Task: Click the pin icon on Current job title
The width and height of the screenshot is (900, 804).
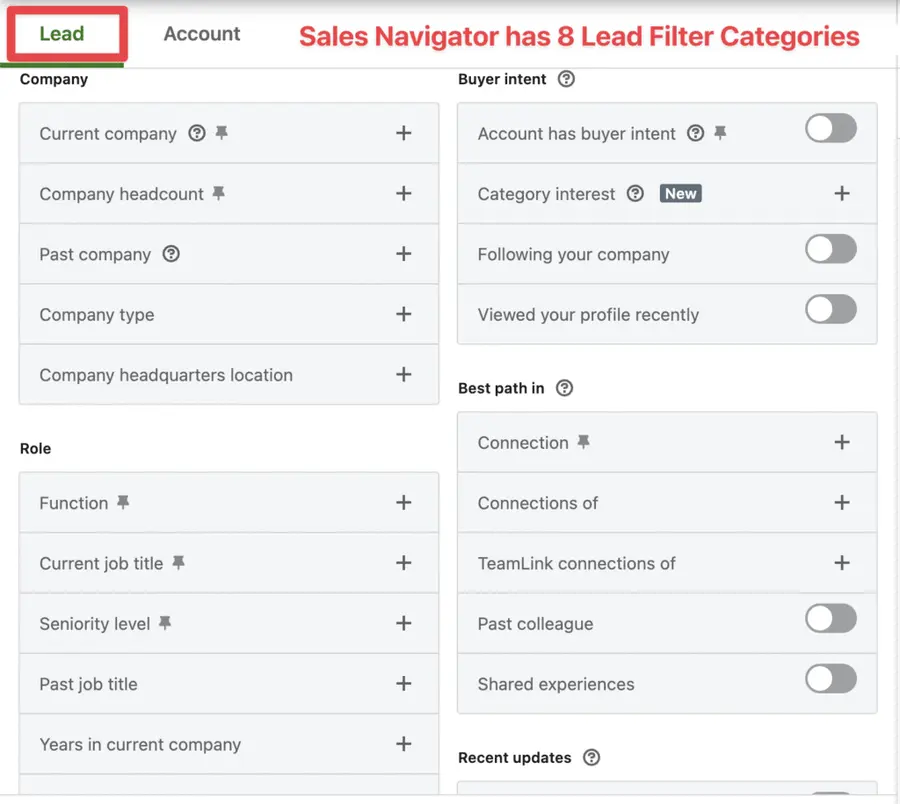Action: click(179, 563)
